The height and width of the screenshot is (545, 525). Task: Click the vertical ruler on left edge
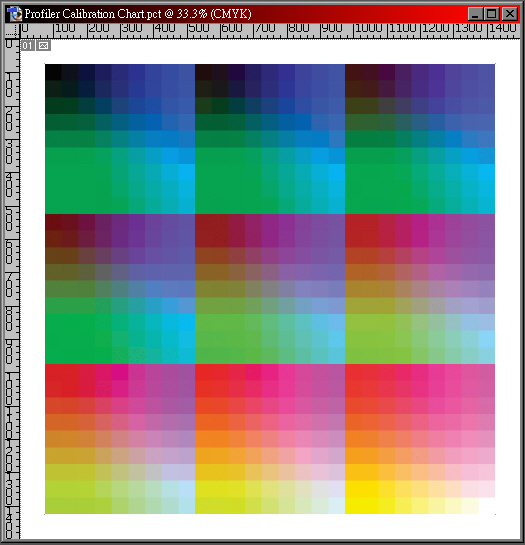(12, 288)
